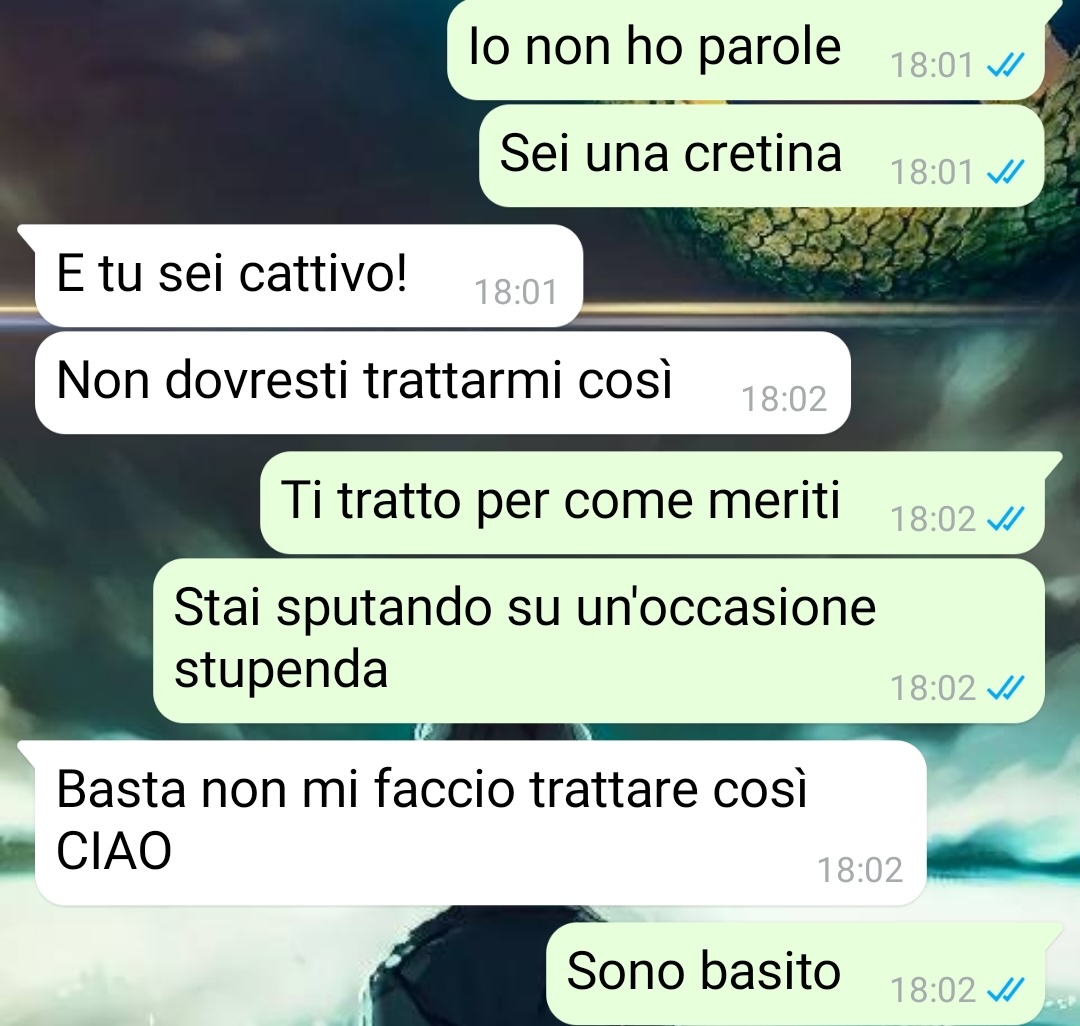Tap 18:01 timestamp on 'E tu sei cattivo!'
Viewport: 1080px width, 1026px height.
(x=516, y=292)
